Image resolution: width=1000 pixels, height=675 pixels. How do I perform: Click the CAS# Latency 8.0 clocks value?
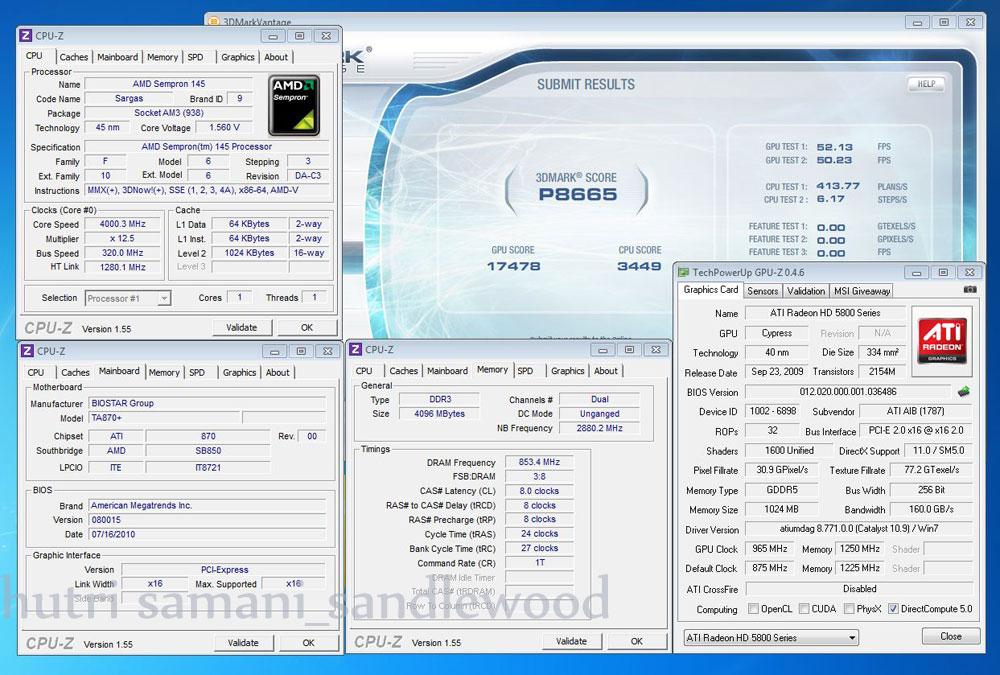click(x=539, y=491)
